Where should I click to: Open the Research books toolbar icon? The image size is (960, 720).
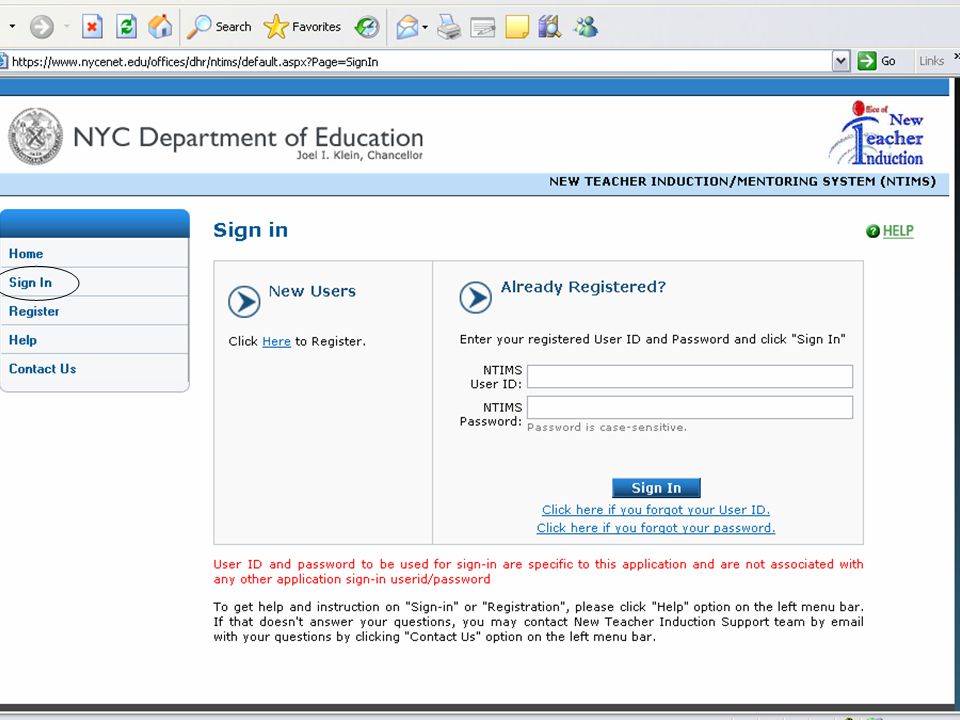[550, 27]
